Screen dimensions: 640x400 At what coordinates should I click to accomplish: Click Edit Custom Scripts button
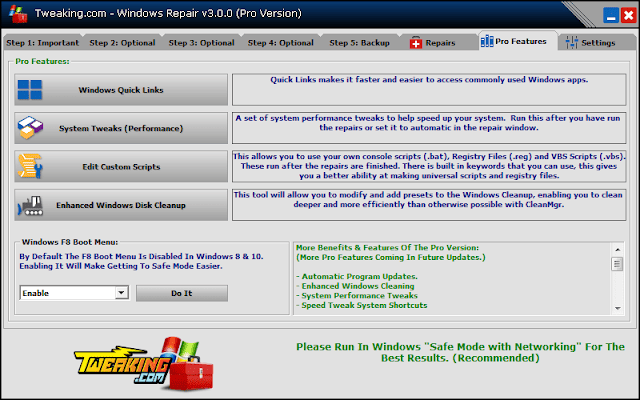[121, 167]
